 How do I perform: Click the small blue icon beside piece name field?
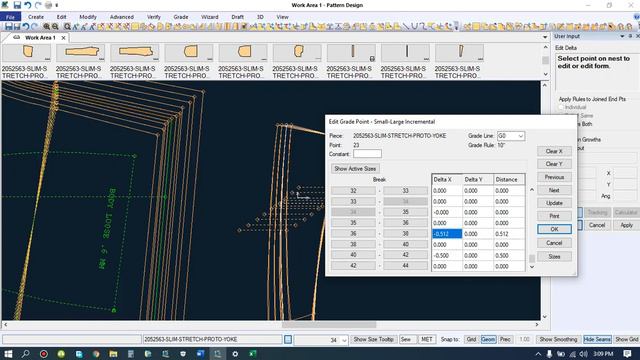(x=288, y=340)
